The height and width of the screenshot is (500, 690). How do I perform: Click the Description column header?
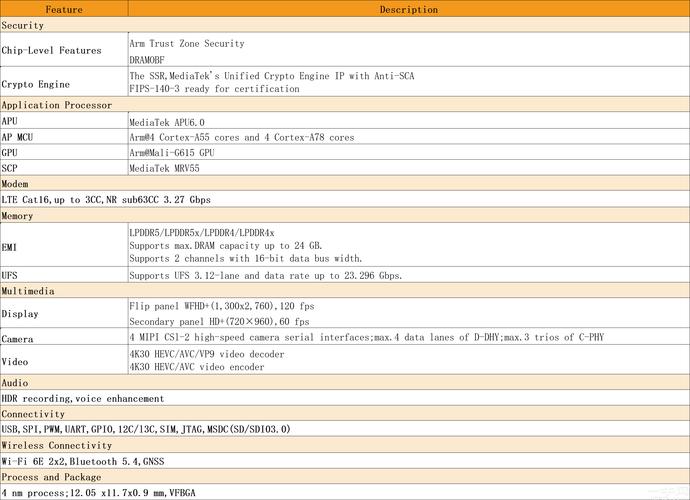click(x=408, y=10)
